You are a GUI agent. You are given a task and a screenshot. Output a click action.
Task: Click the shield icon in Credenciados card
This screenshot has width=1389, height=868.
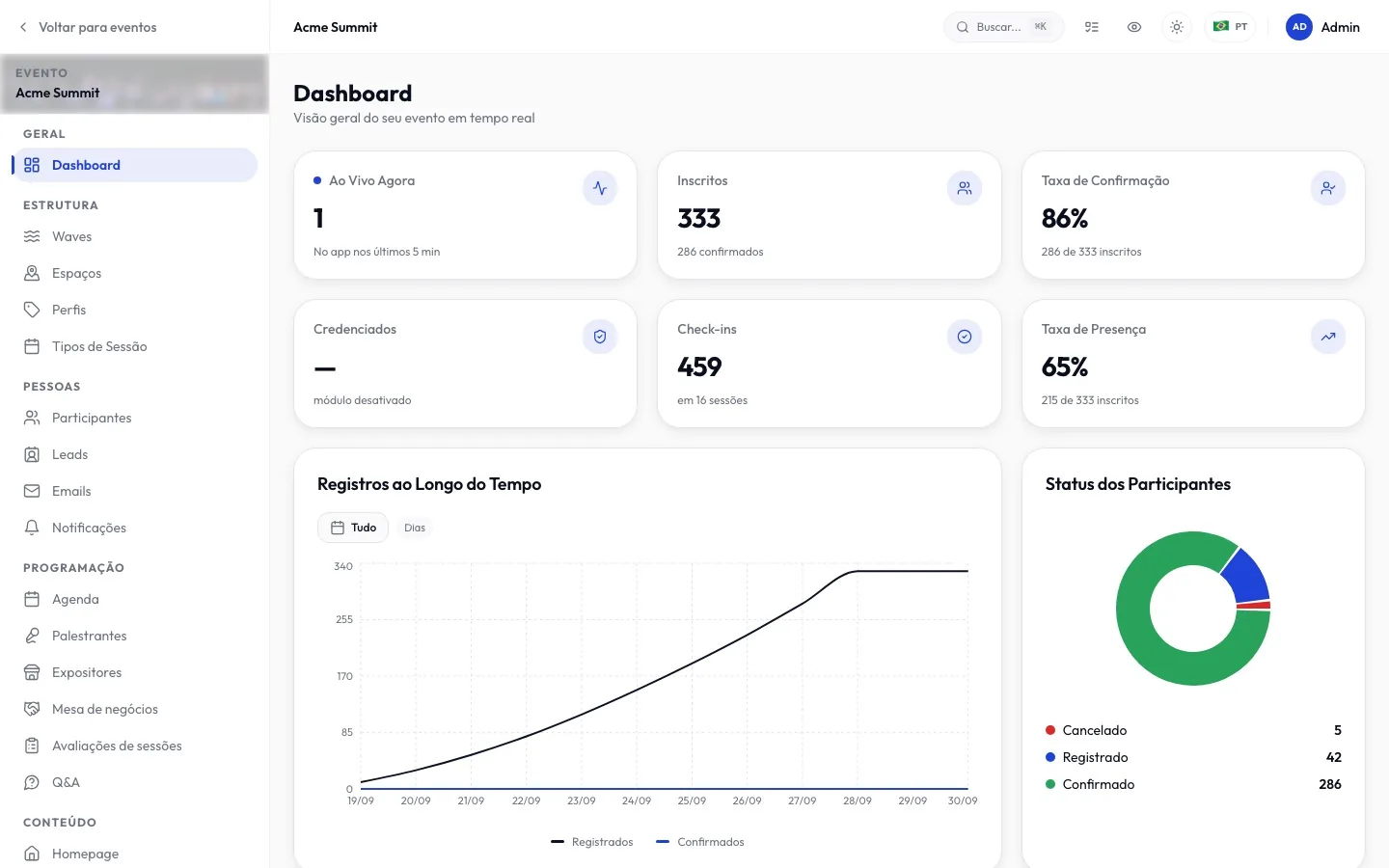click(x=600, y=337)
